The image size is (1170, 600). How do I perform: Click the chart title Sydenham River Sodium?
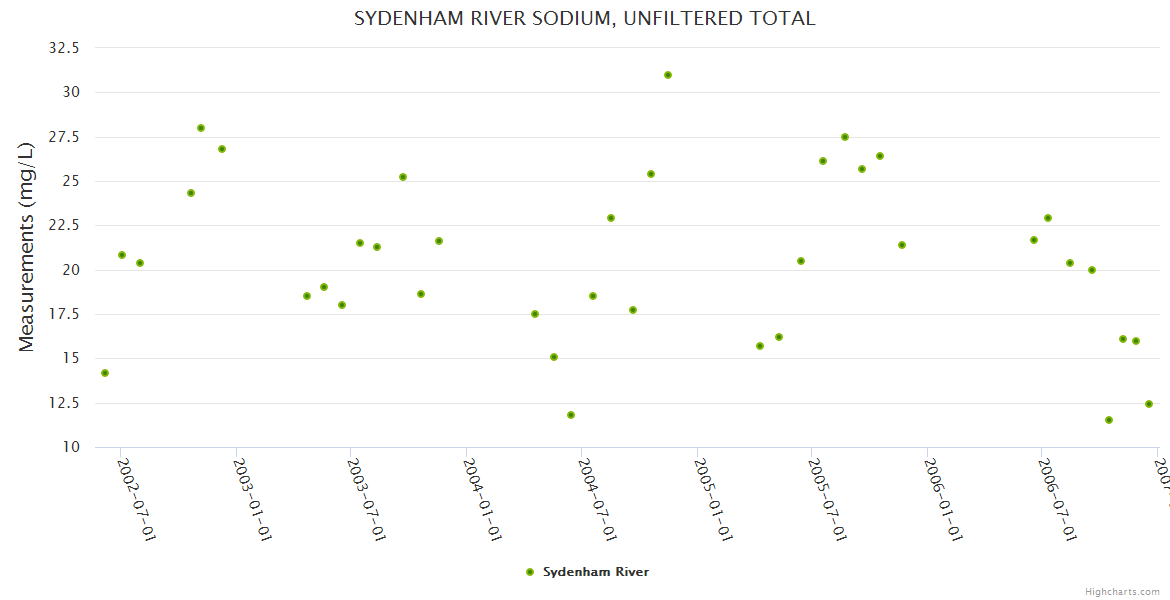(584, 19)
